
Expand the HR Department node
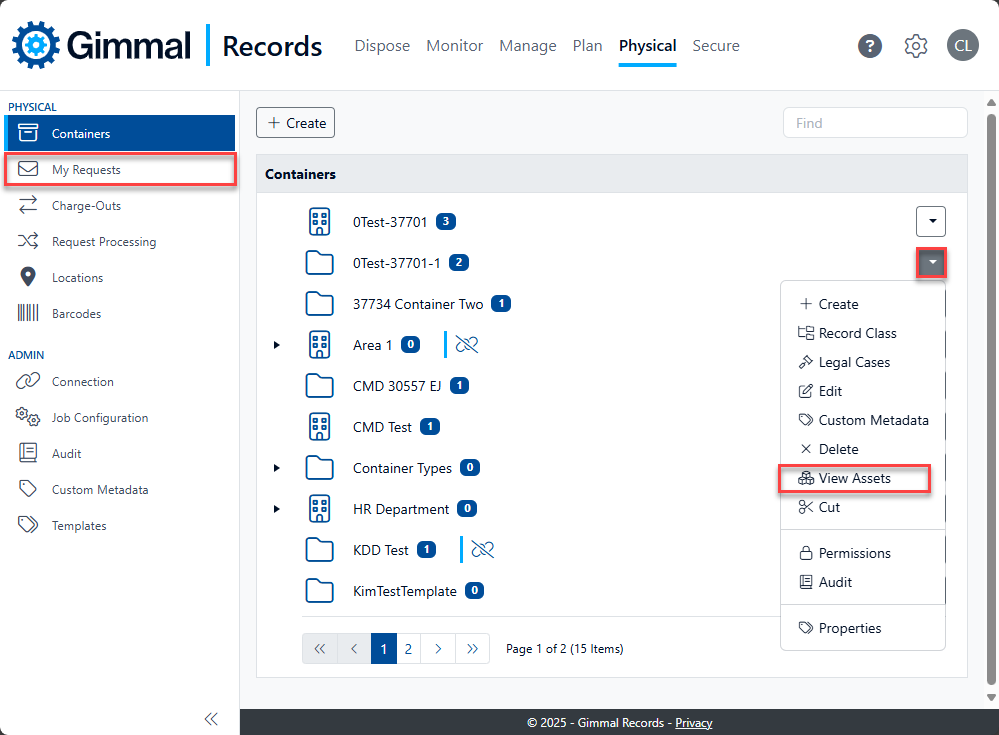[277, 509]
